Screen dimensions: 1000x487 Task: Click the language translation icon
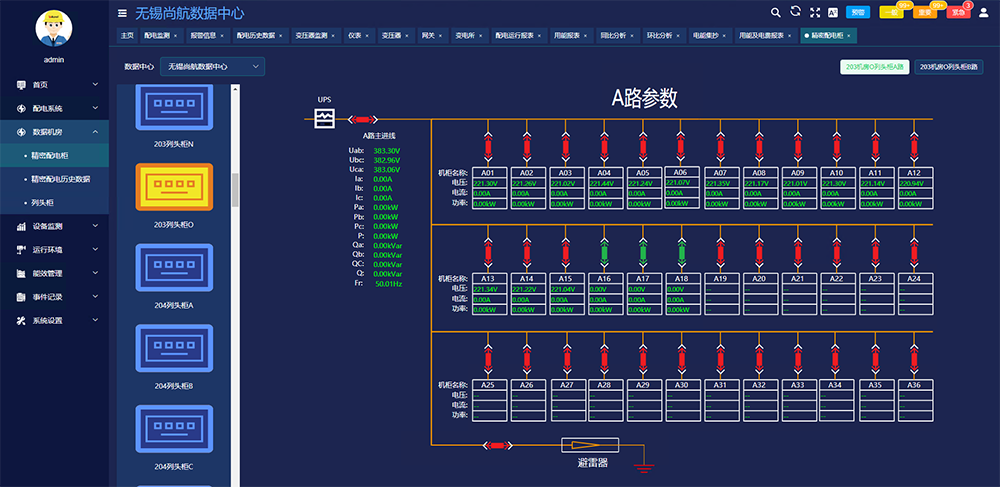coord(832,12)
